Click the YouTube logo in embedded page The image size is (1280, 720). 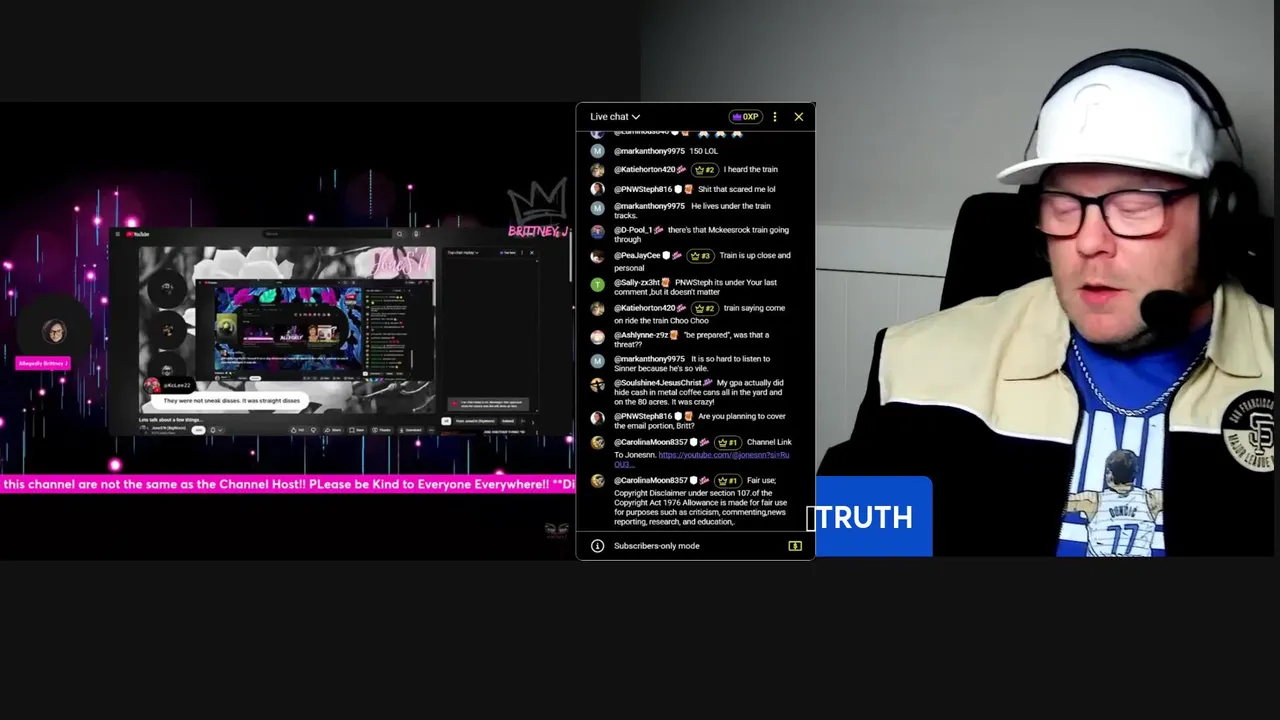pyautogui.click(x=138, y=234)
